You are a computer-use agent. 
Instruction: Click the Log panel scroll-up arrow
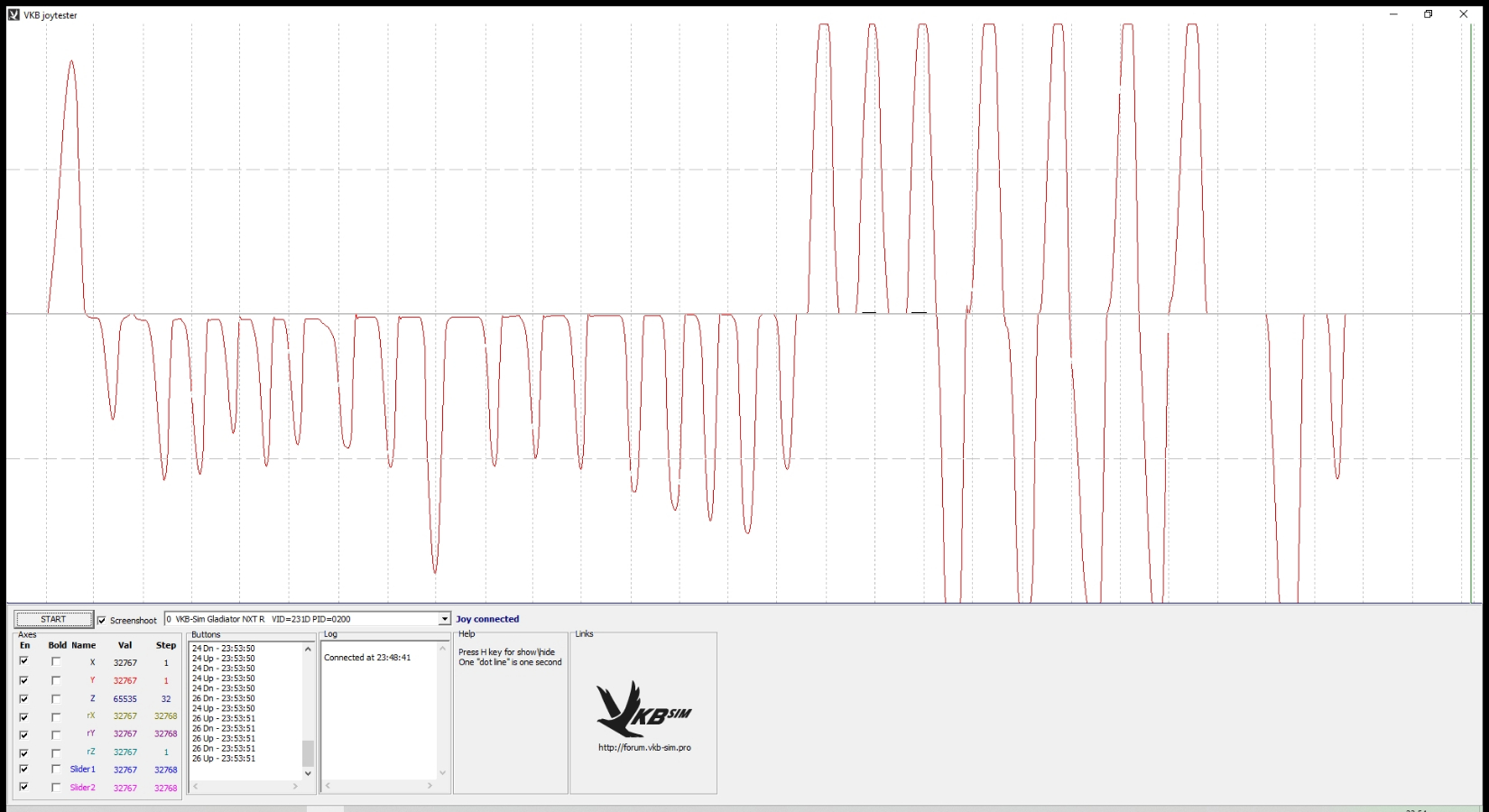pyautogui.click(x=442, y=649)
